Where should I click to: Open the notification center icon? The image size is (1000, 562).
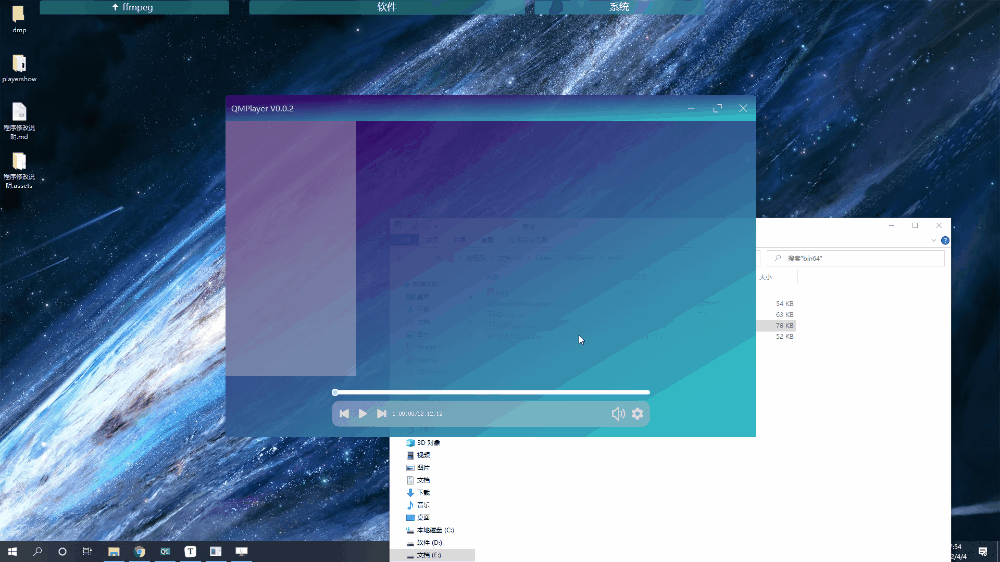coord(983,551)
